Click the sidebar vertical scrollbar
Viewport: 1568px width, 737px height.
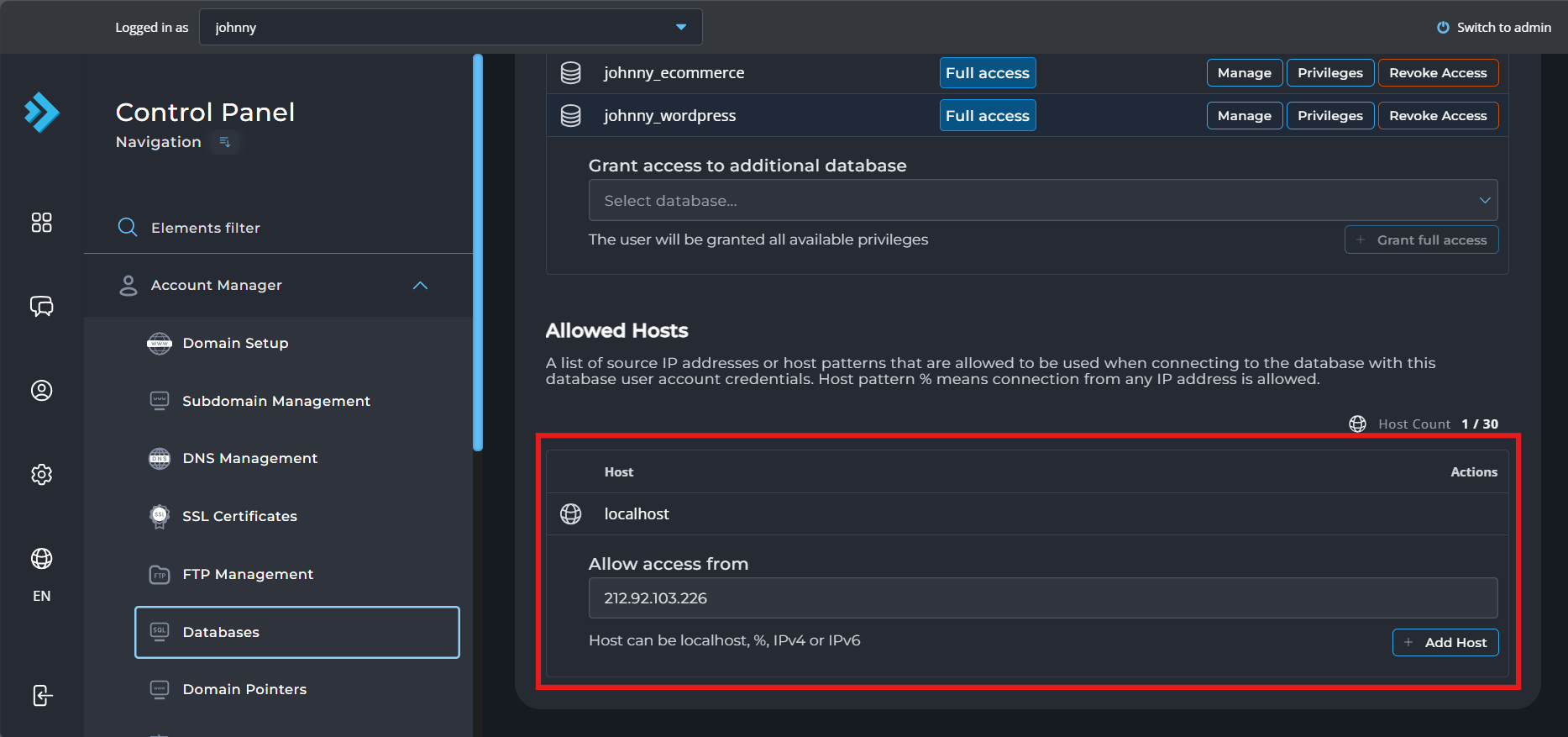click(x=478, y=252)
